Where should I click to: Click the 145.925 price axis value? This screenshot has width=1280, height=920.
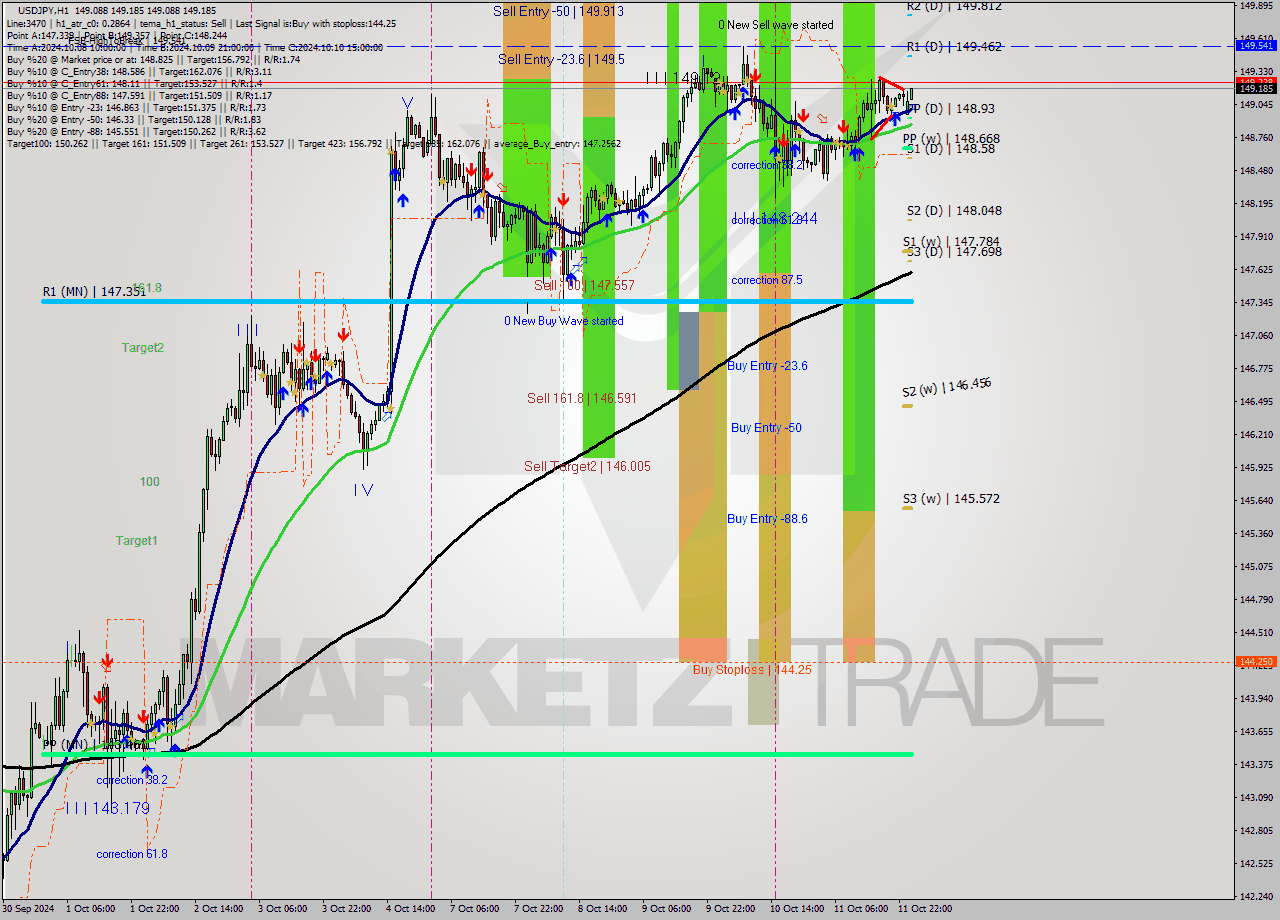click(x=1256, y=467)
